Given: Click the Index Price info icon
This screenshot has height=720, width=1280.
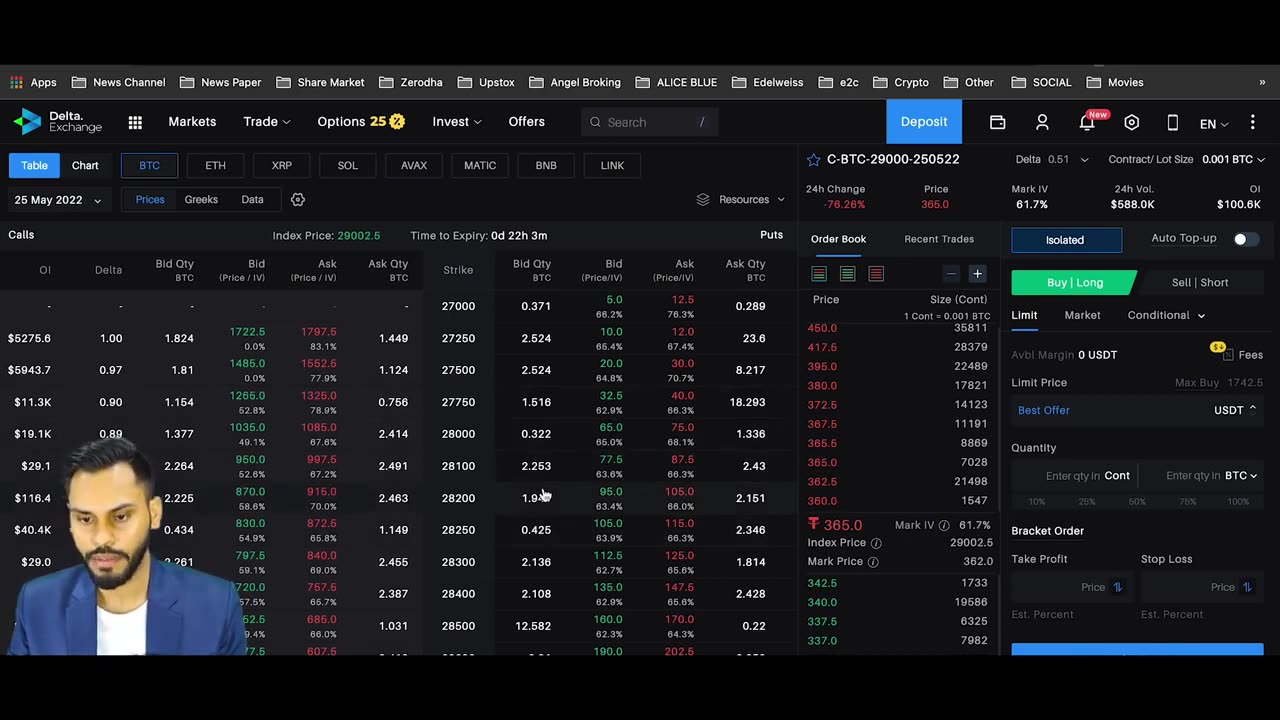Looking at the screenshot, I should [x=876, y=543].
